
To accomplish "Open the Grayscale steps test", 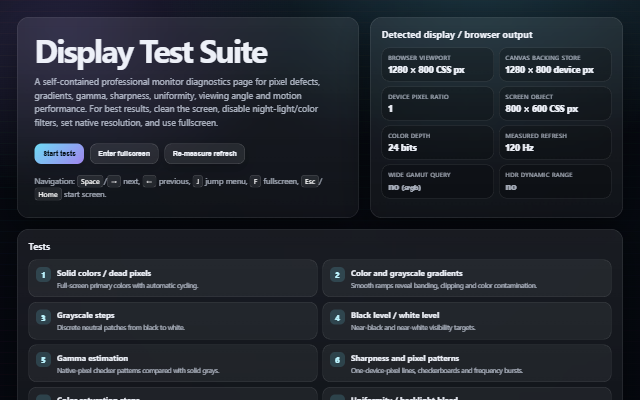I will 173,321.
